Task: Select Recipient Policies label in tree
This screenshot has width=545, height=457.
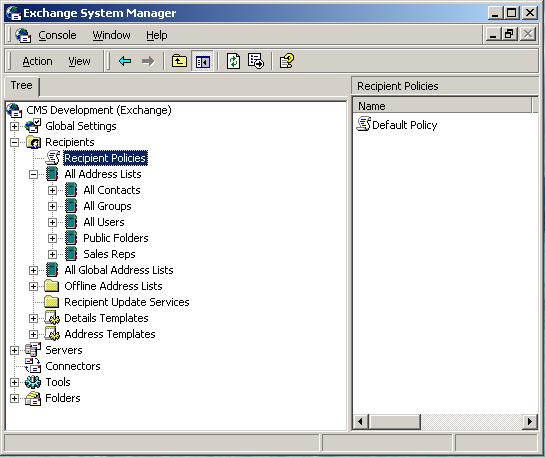Action: point(105,158)
